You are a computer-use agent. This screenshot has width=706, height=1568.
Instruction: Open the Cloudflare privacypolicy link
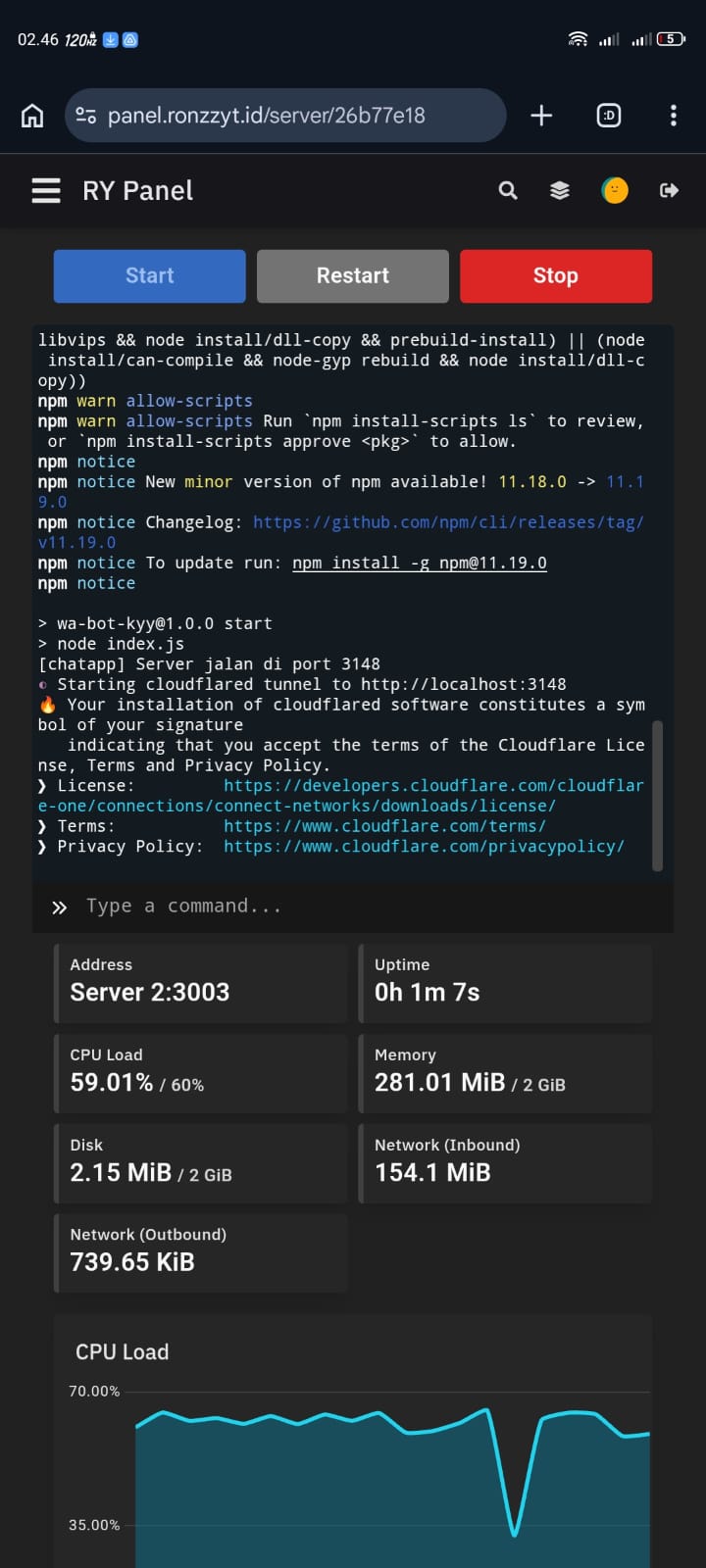tap(424, 846)
